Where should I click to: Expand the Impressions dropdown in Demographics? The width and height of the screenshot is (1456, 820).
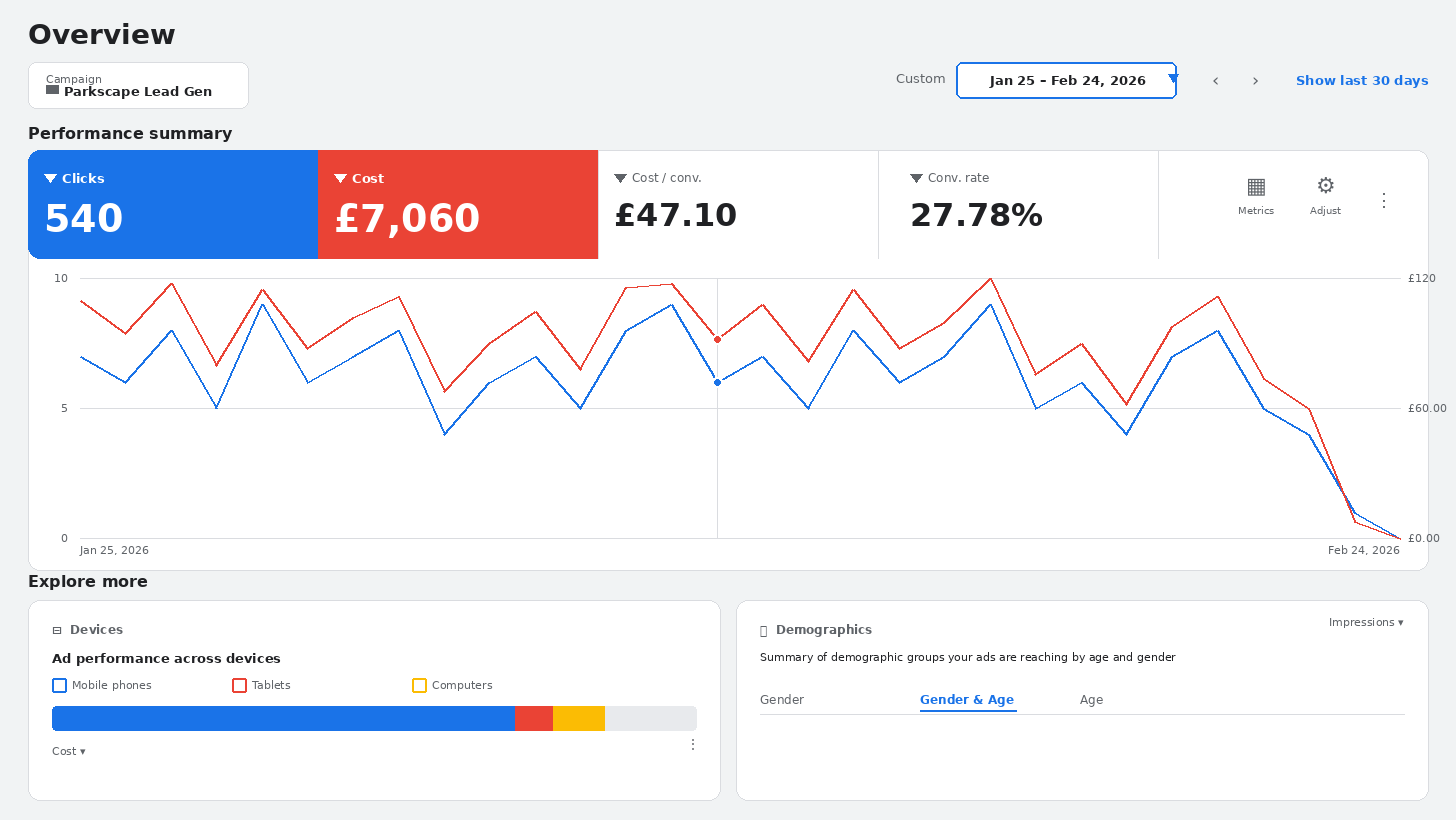(x=1365, y=623)
